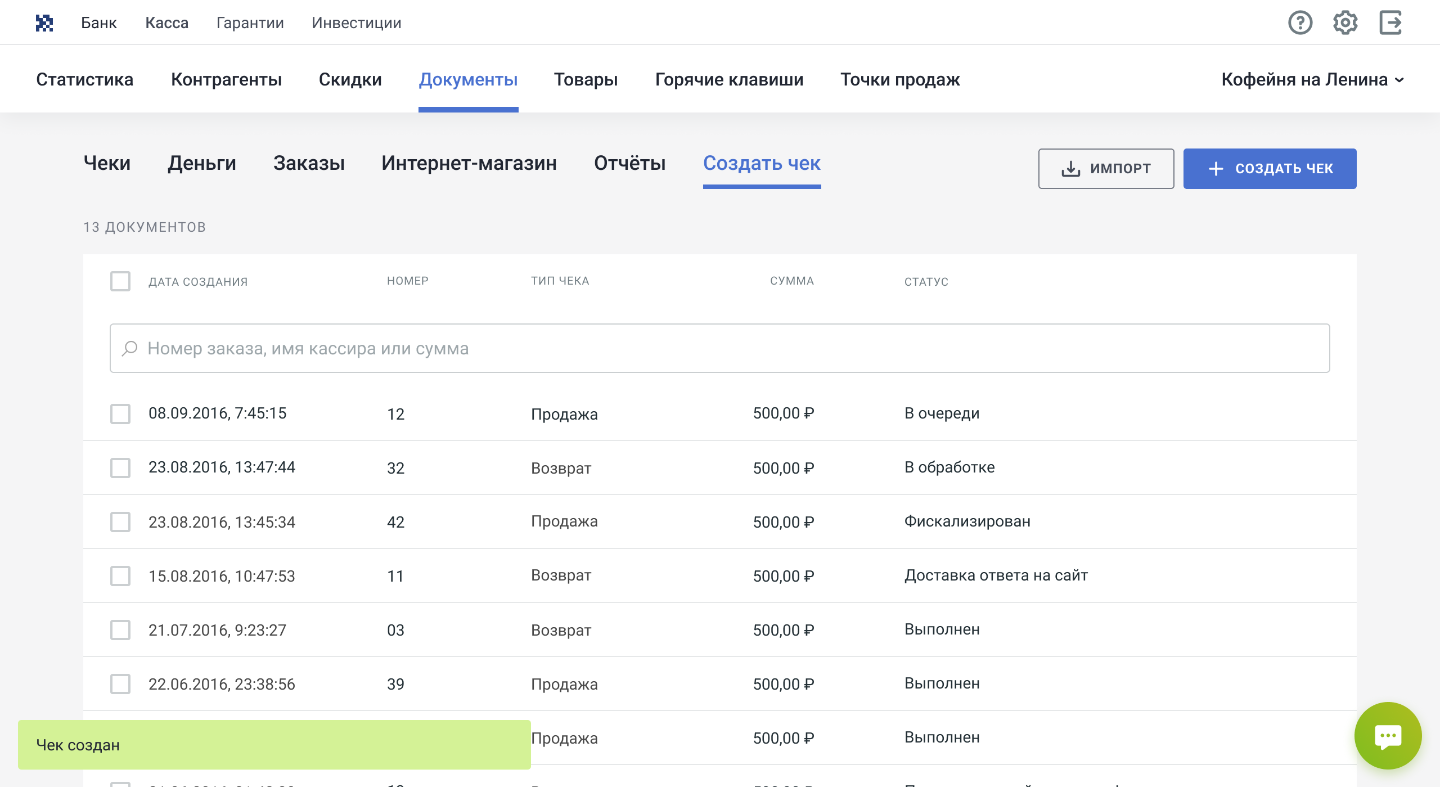Check the row dated 22.06.2016, 23:38:56
1440x787 pixels.
coord(120,683)
